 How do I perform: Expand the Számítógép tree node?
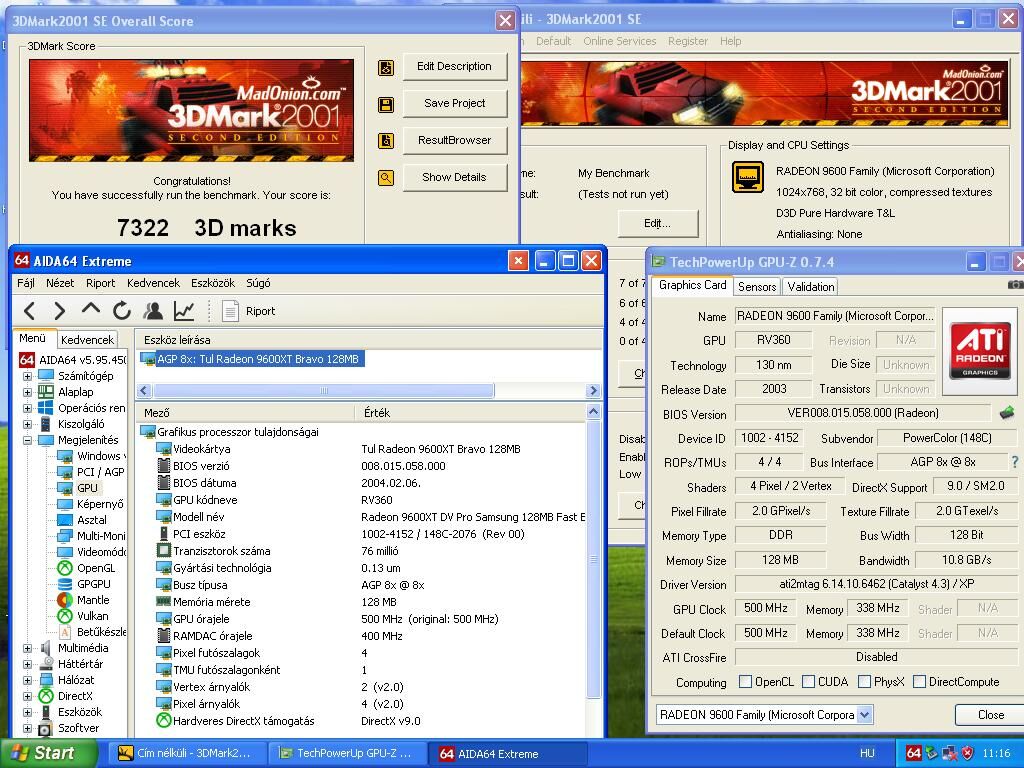pyautogui.click(x=27, y=376)
